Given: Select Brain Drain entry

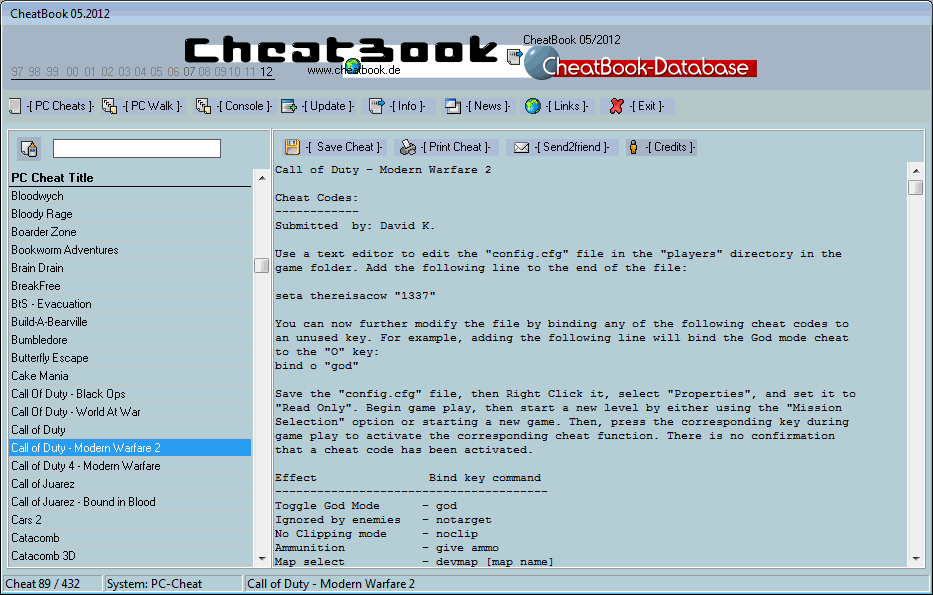Looking at the screenshot, I should (130, 268).
